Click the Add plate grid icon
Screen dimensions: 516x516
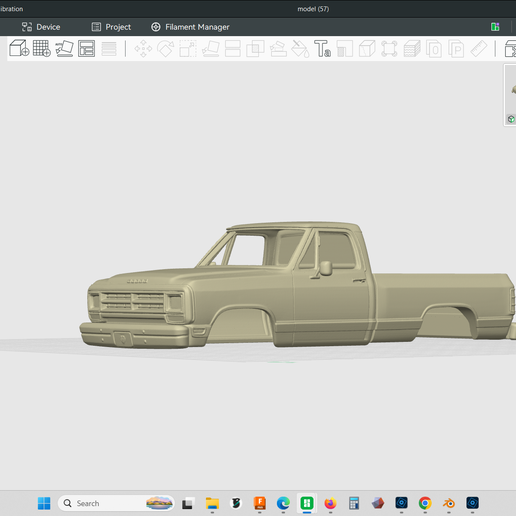point(42,48)
